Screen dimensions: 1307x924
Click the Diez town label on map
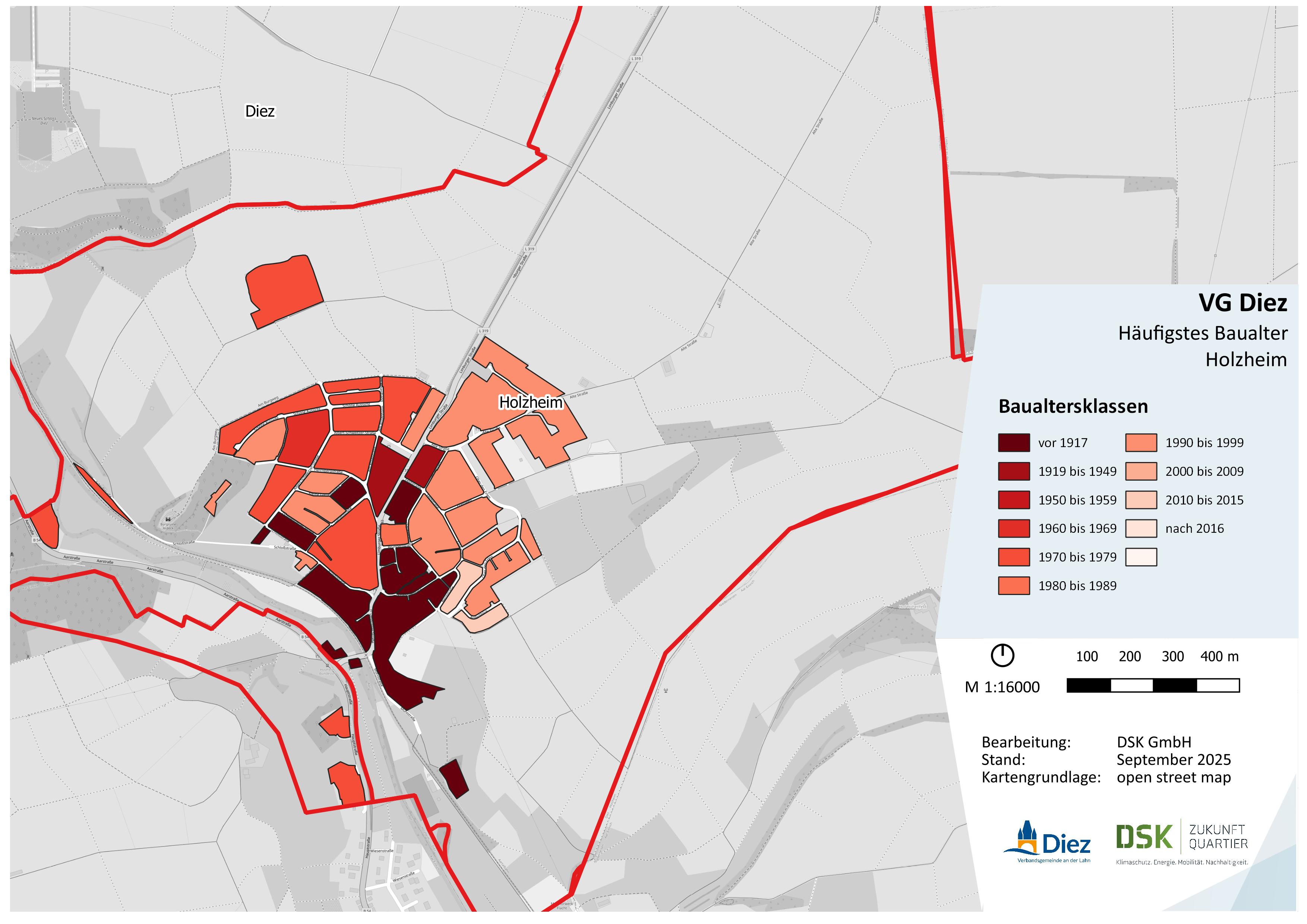coord(260,111)
